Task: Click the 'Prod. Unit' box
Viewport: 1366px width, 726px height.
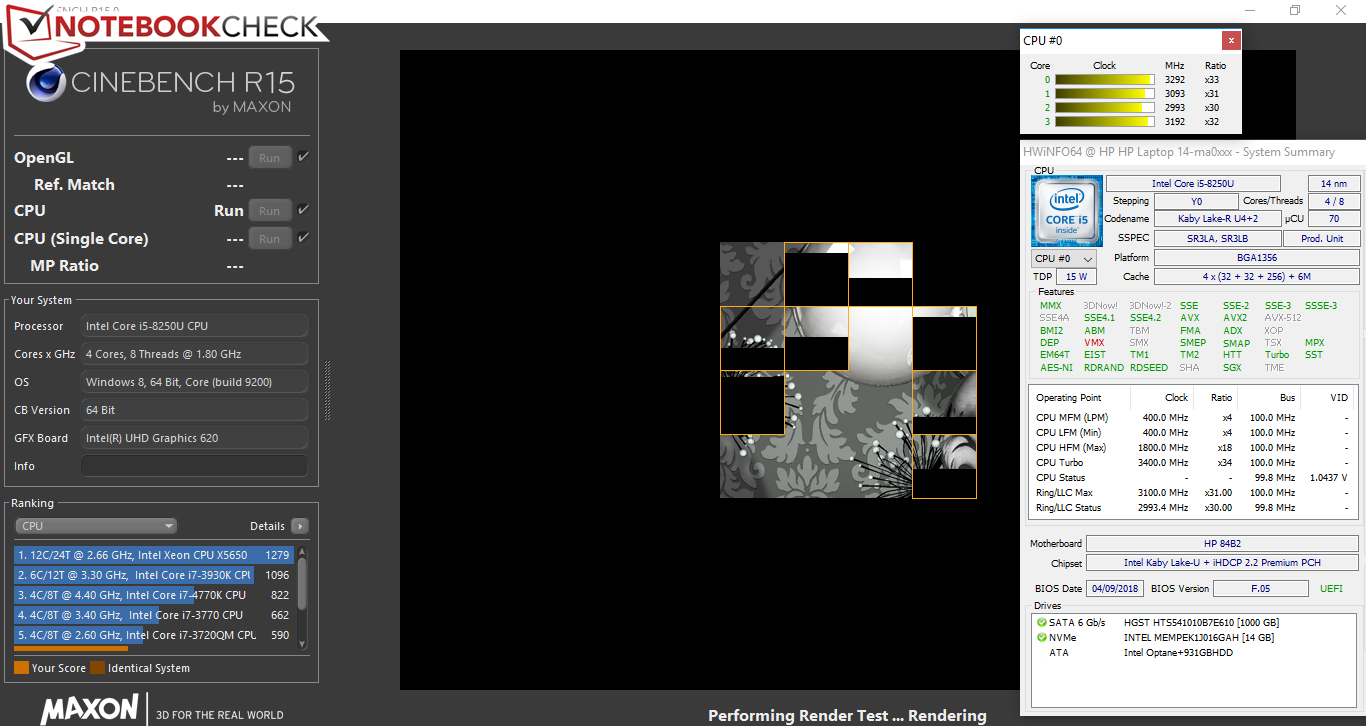Action: click(1323, 239)
